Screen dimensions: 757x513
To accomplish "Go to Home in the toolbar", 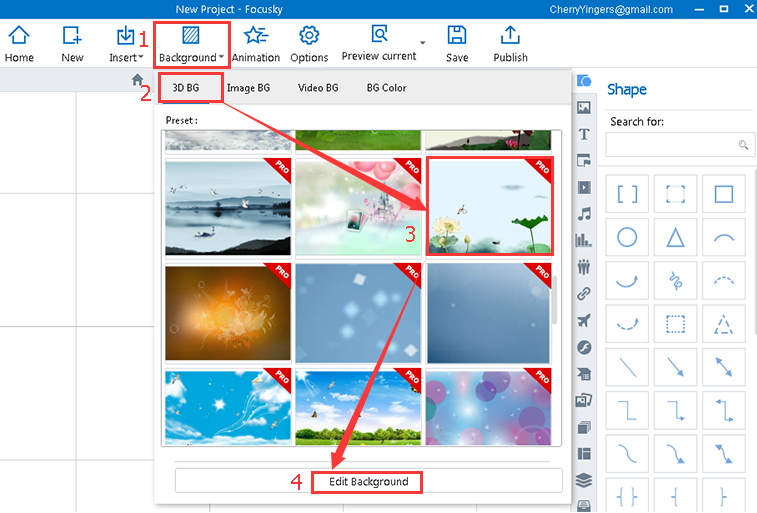I will coord(19,44).
